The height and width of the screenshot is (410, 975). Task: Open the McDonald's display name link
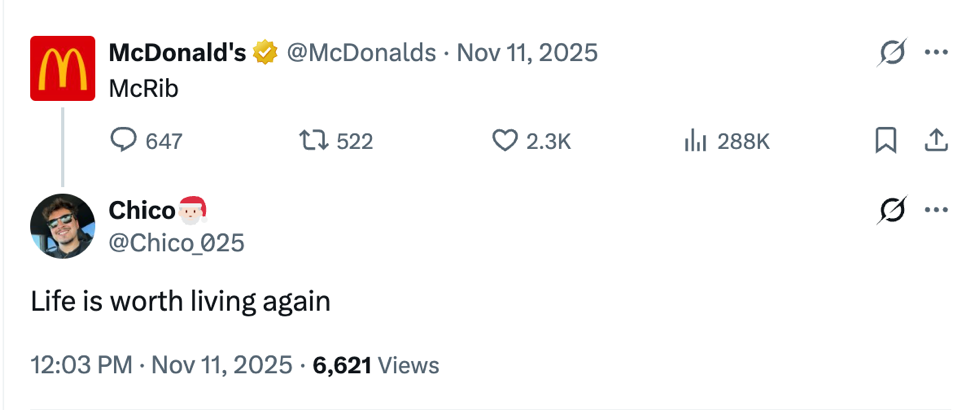point(176,53)
